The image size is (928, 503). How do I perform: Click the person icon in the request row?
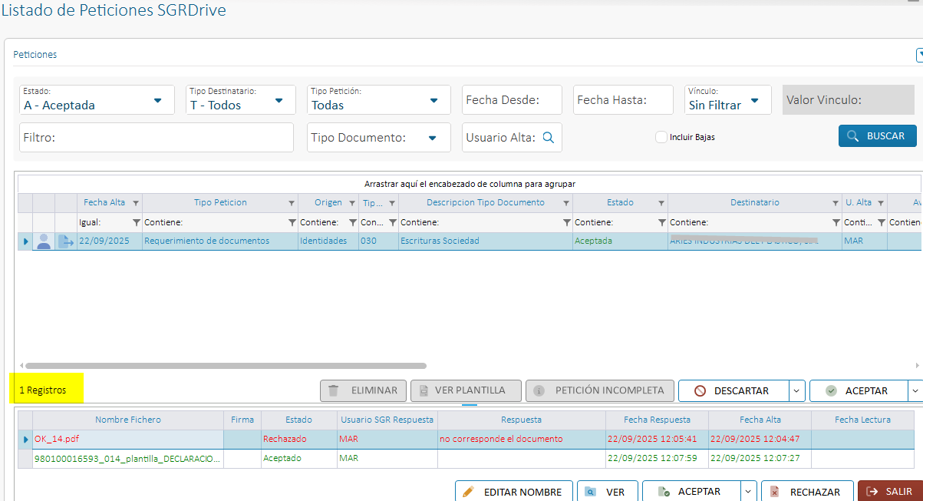point(43,241)
